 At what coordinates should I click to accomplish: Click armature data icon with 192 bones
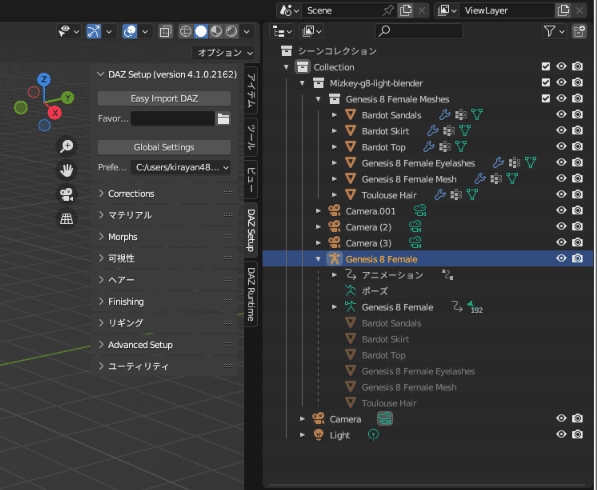[474, 307]
